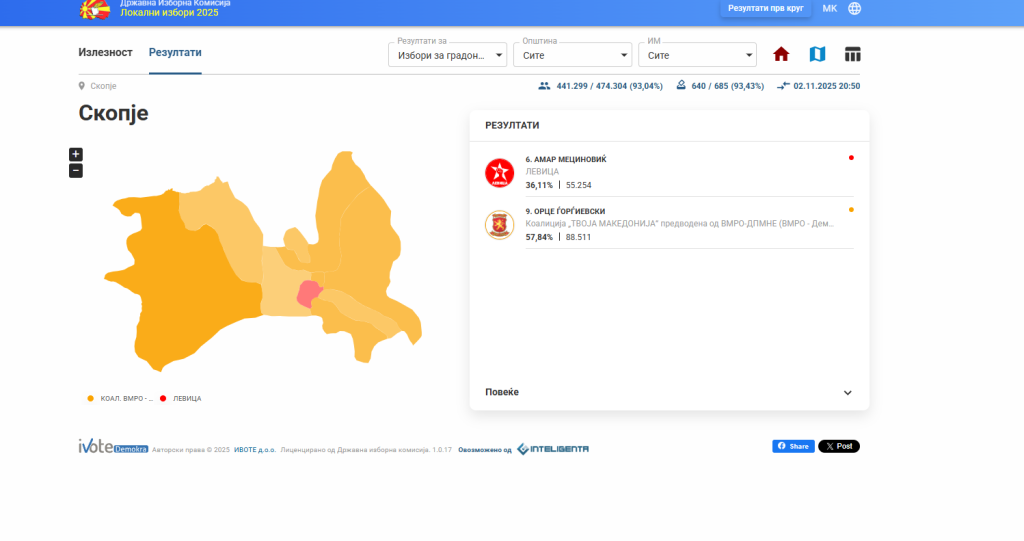This screenshot has height=541, width=1024.
Task: Switch to the table view icon
Action: coord(852,54)
